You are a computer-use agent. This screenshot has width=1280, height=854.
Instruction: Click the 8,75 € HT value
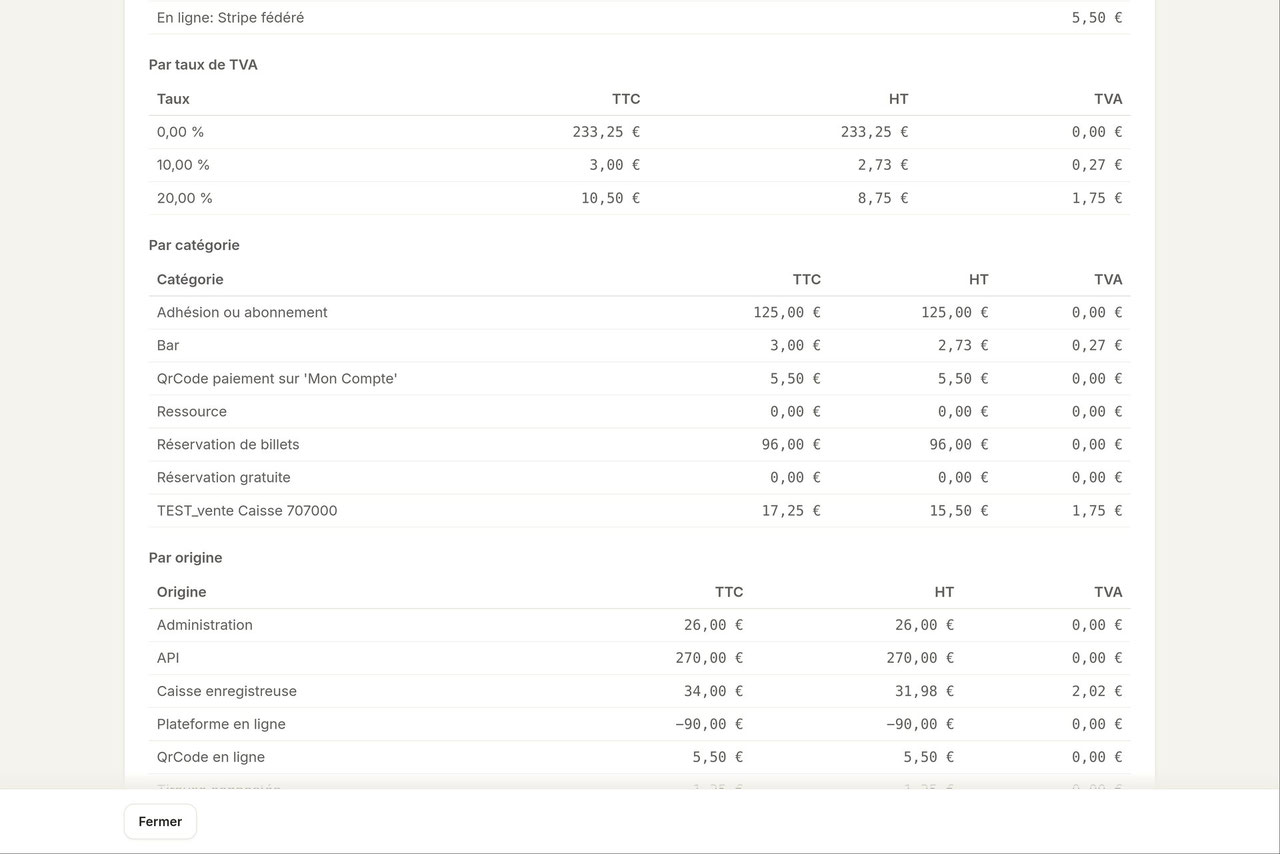[x=883, y=198]
